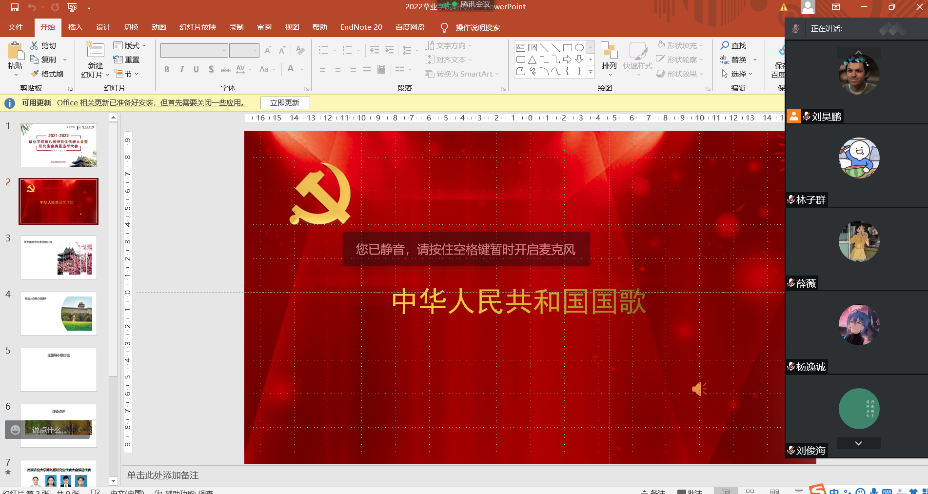Image resolution: width=928 pixels, height=494 pixels.
Task: Toggle bold formatting with the B button
Action: [x=167, y=70]
